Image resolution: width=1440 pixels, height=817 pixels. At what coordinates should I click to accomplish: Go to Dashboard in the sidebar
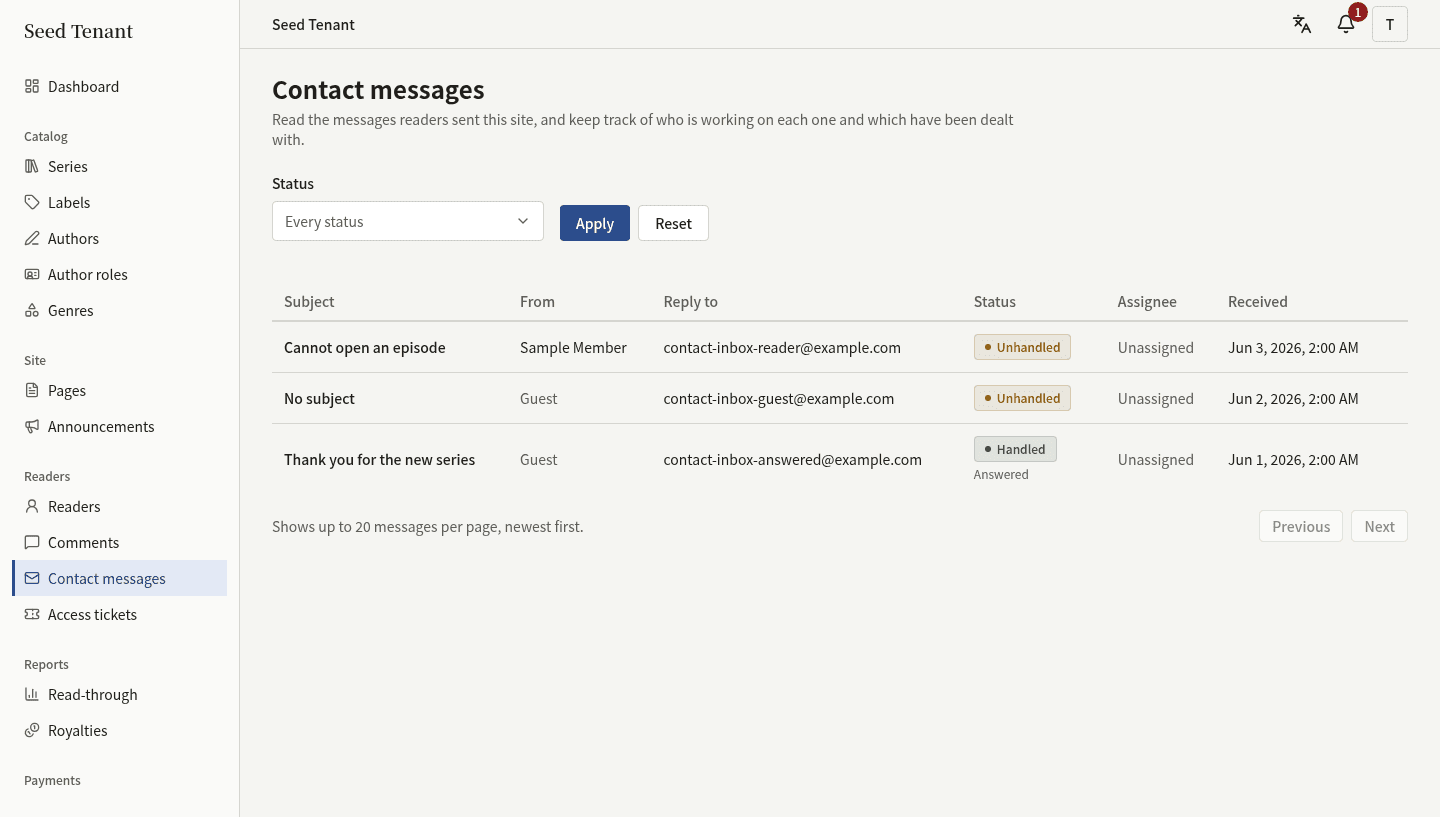point(120,86)
